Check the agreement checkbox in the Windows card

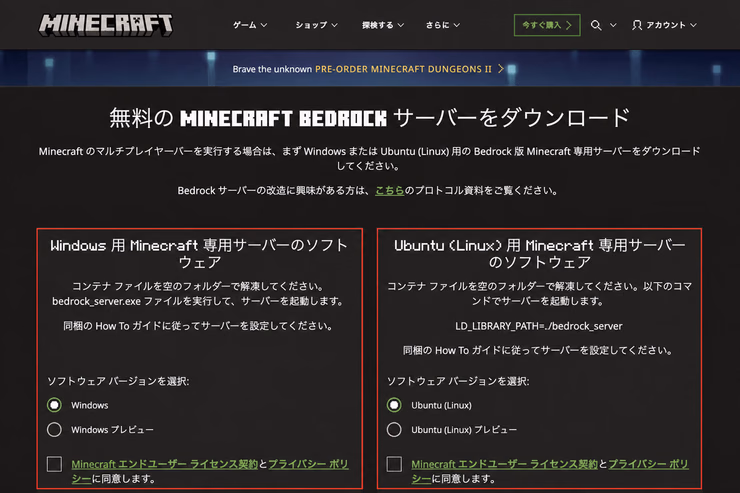[x=54, y=464]
